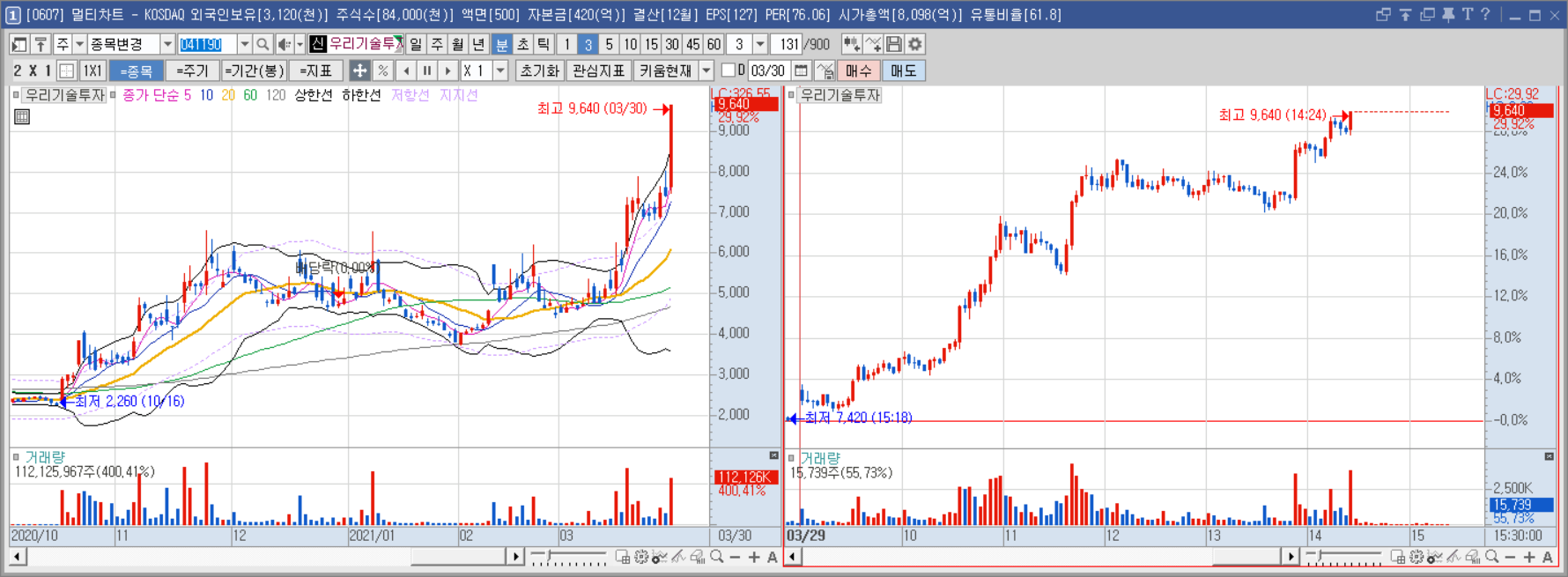
Task: Open the data table icon in left chart
Action: pyautogui.click(x=22, y=116)
